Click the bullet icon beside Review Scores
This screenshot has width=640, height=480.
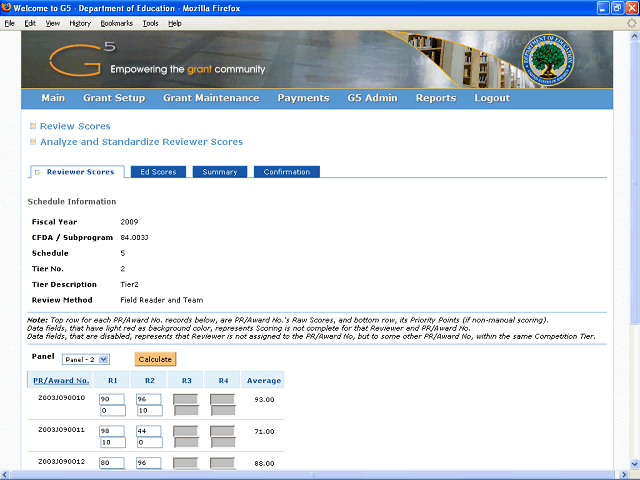tap(33, 126)
